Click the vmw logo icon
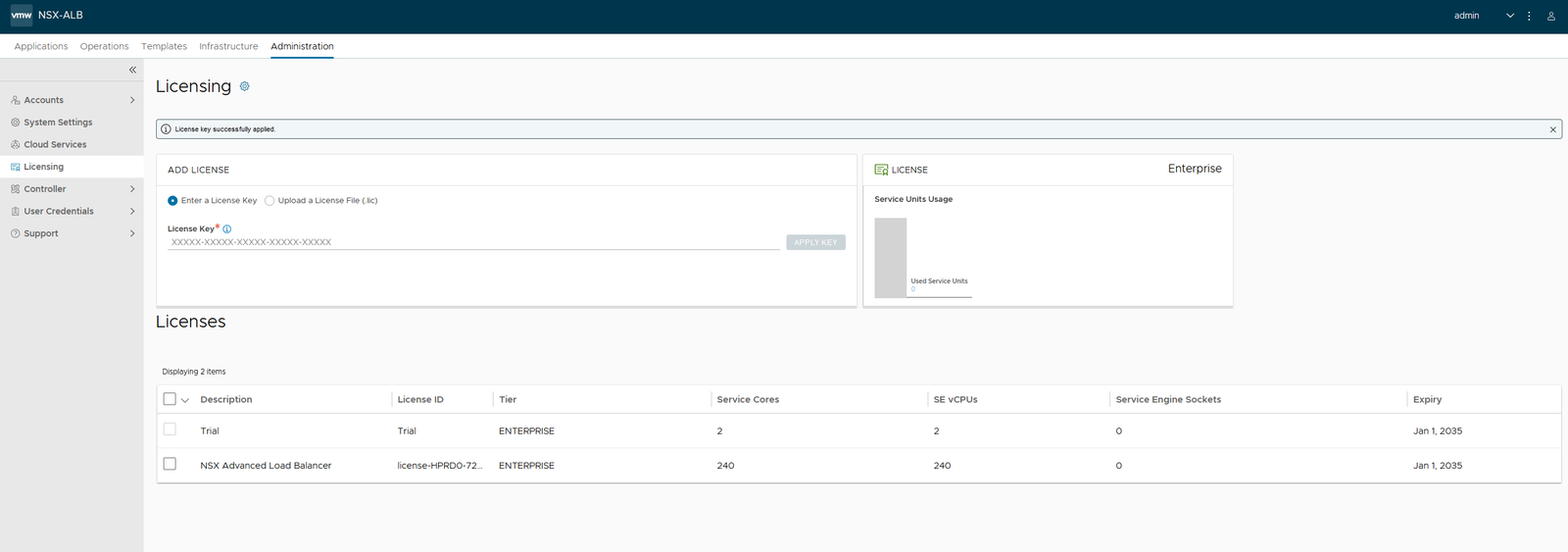The height and width of the screenshot is (552, 1568). tap(22, 16)
